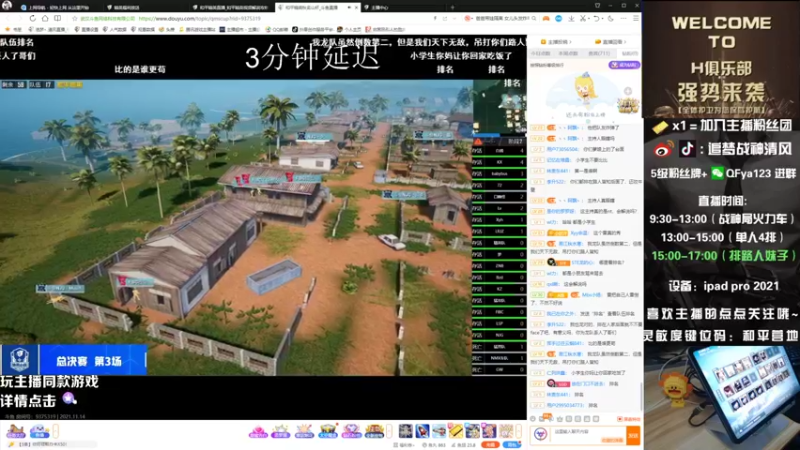Open the gold trophy gift thumbnail in chat

(628, 105)
